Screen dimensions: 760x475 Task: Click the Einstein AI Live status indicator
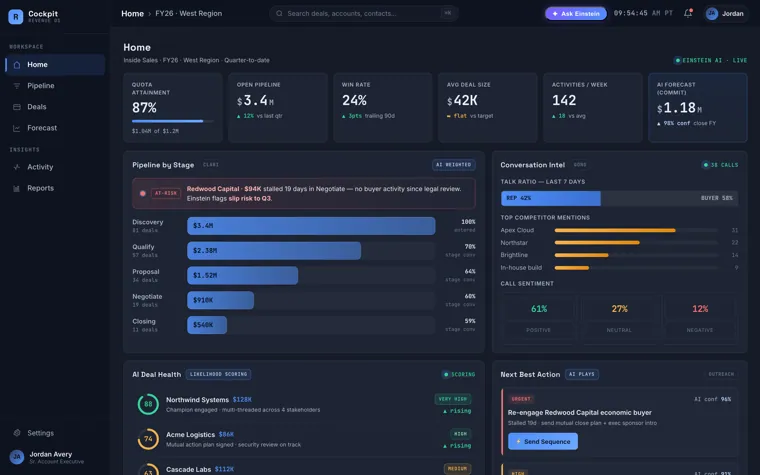click(x=711, y=61)
